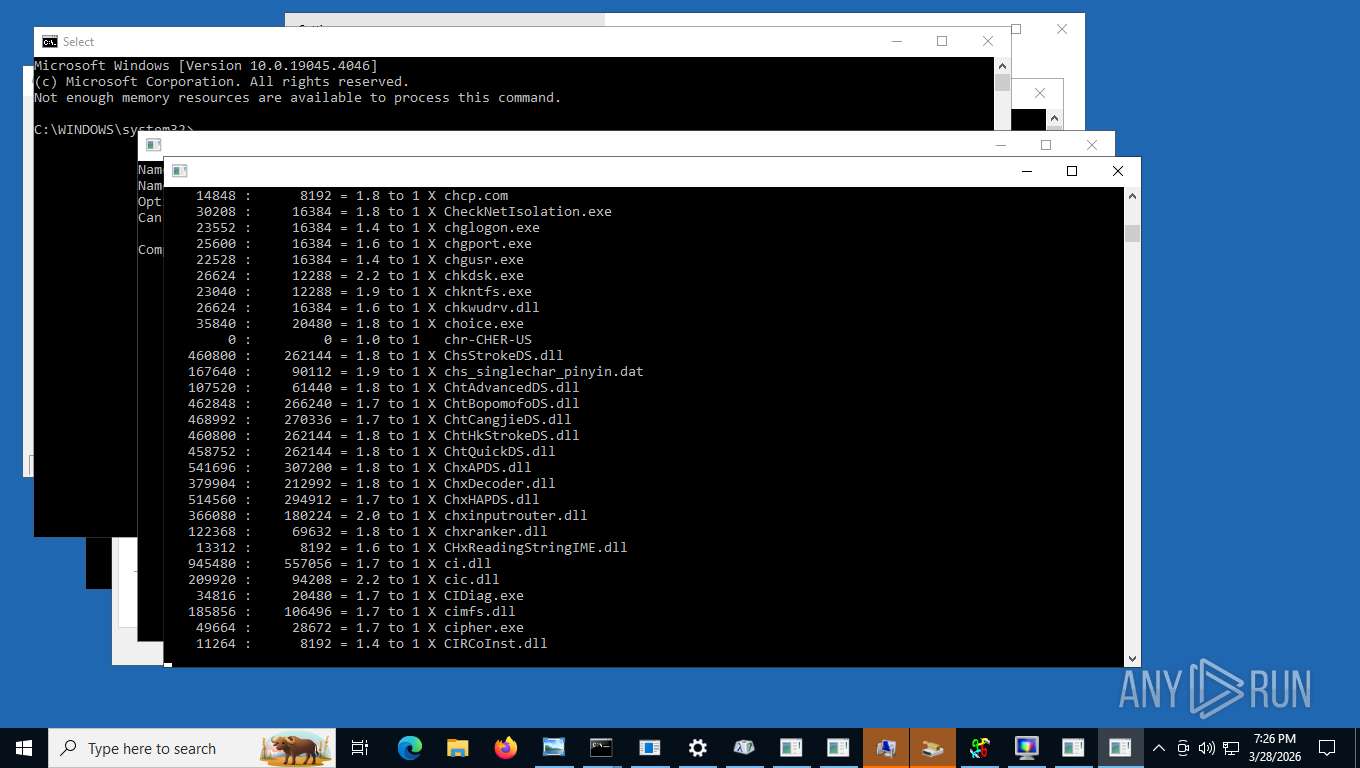Click the cipher.exe output line

(359, 627)
